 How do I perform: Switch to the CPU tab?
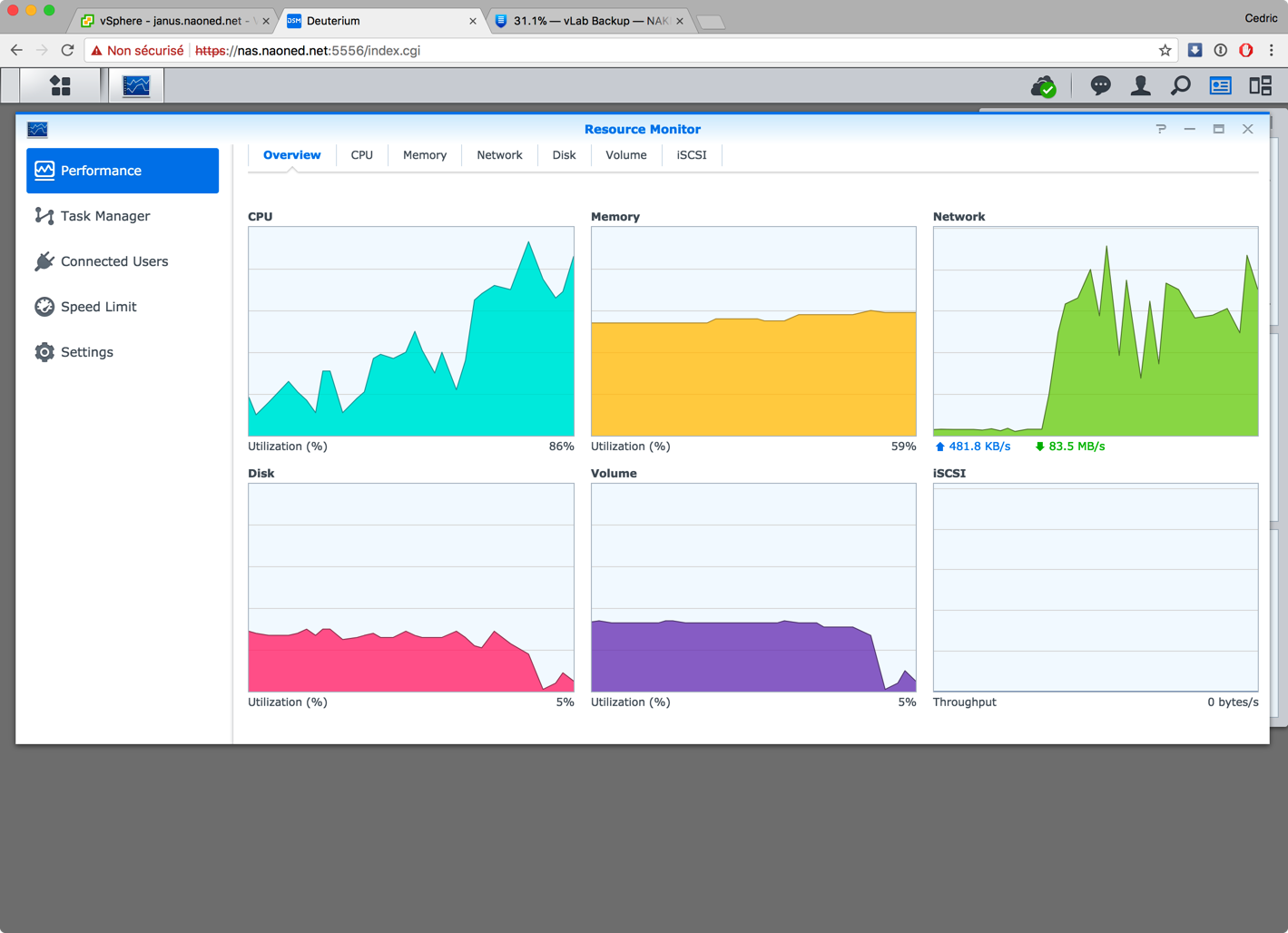coord(361,155)
